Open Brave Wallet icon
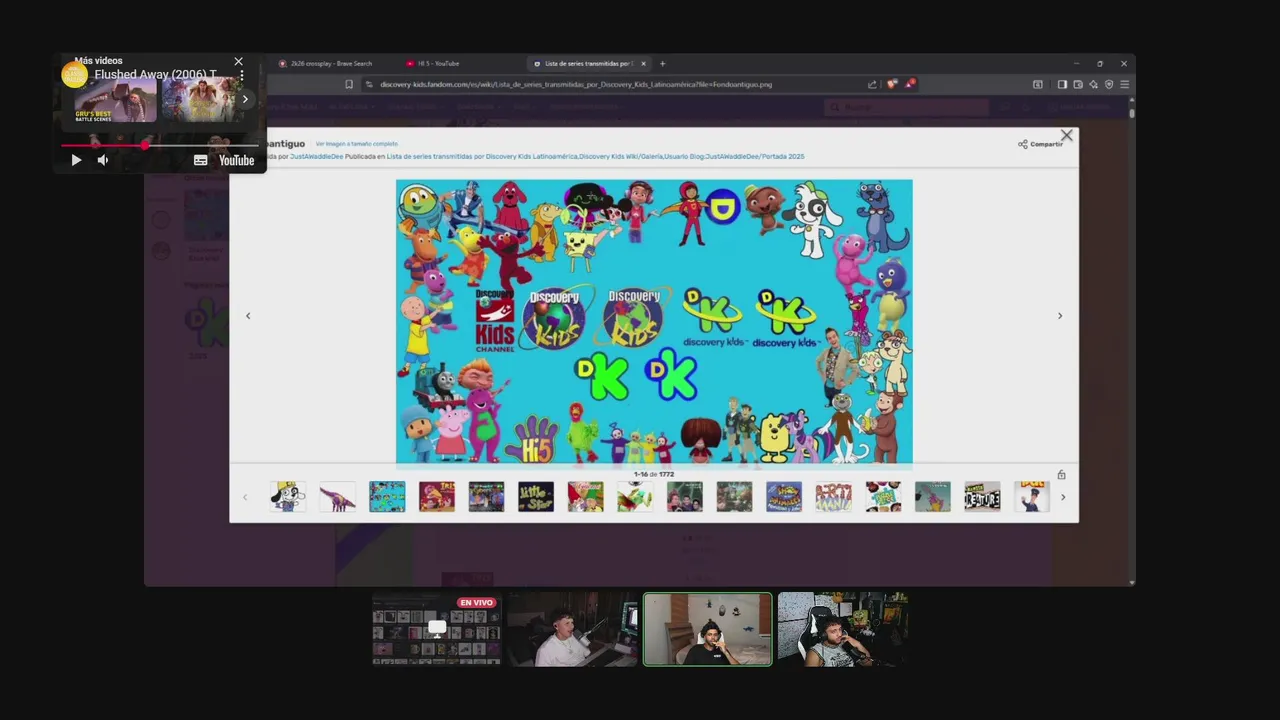This screenshot has width=1280, height=720. tap(1078, 84)
